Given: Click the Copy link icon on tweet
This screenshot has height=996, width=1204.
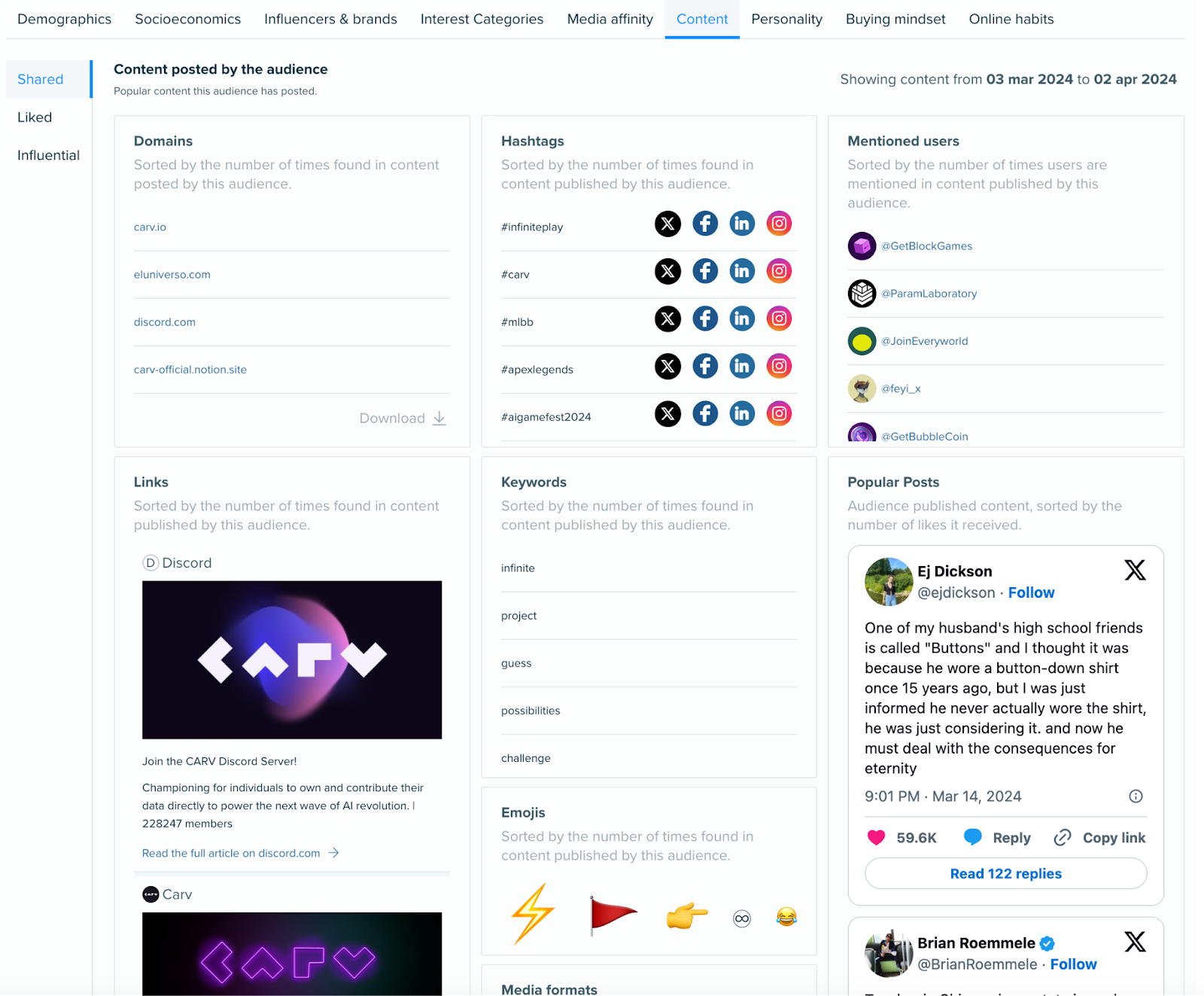Looking at the screenshot, I should coord(1063,837).
